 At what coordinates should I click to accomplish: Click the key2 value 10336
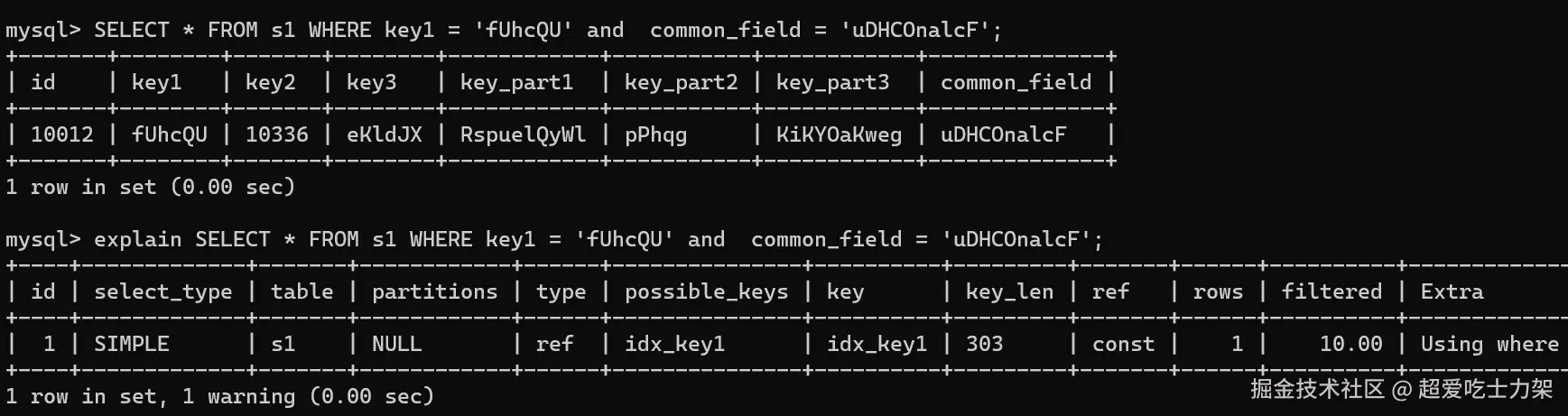click(x=276, y=134)
